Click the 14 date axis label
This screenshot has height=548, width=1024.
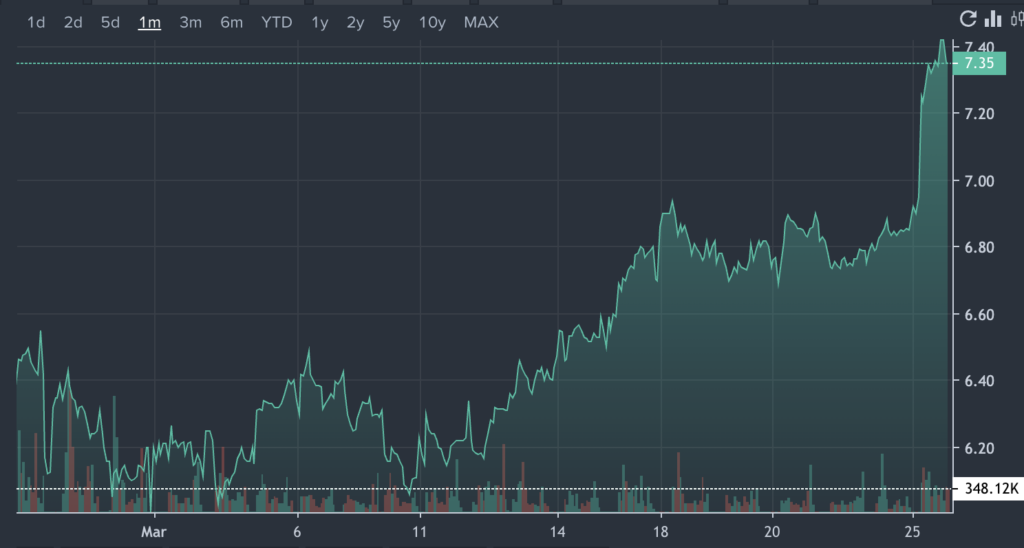point(558,532)
